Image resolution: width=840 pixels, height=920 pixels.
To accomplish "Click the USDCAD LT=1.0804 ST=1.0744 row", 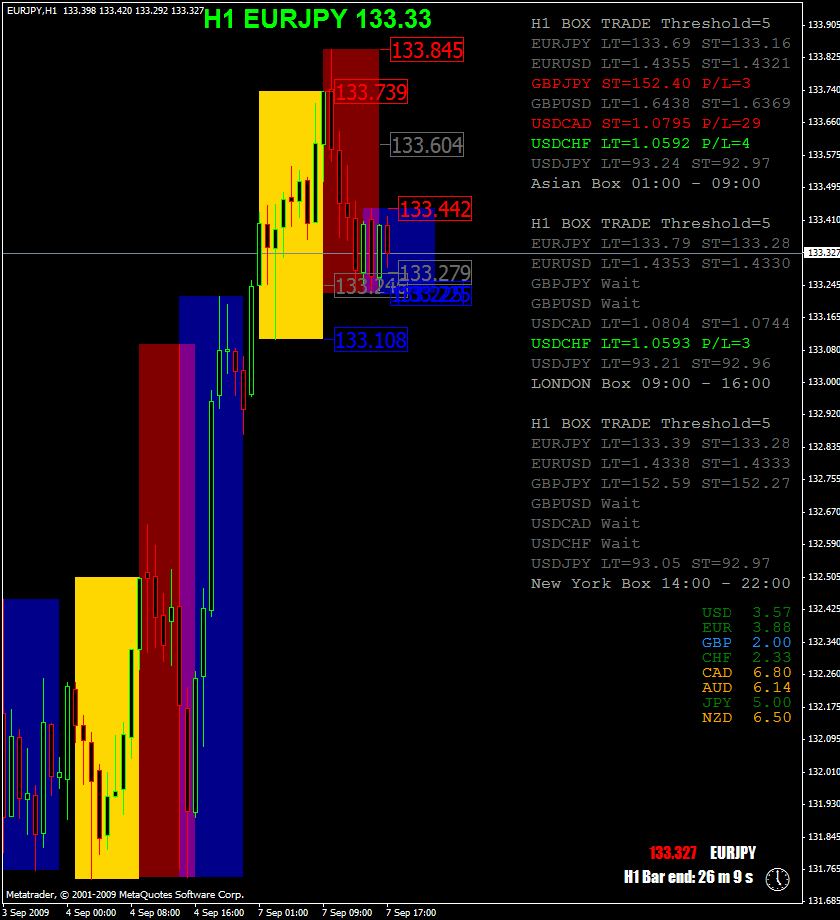I will coord(661,323).
